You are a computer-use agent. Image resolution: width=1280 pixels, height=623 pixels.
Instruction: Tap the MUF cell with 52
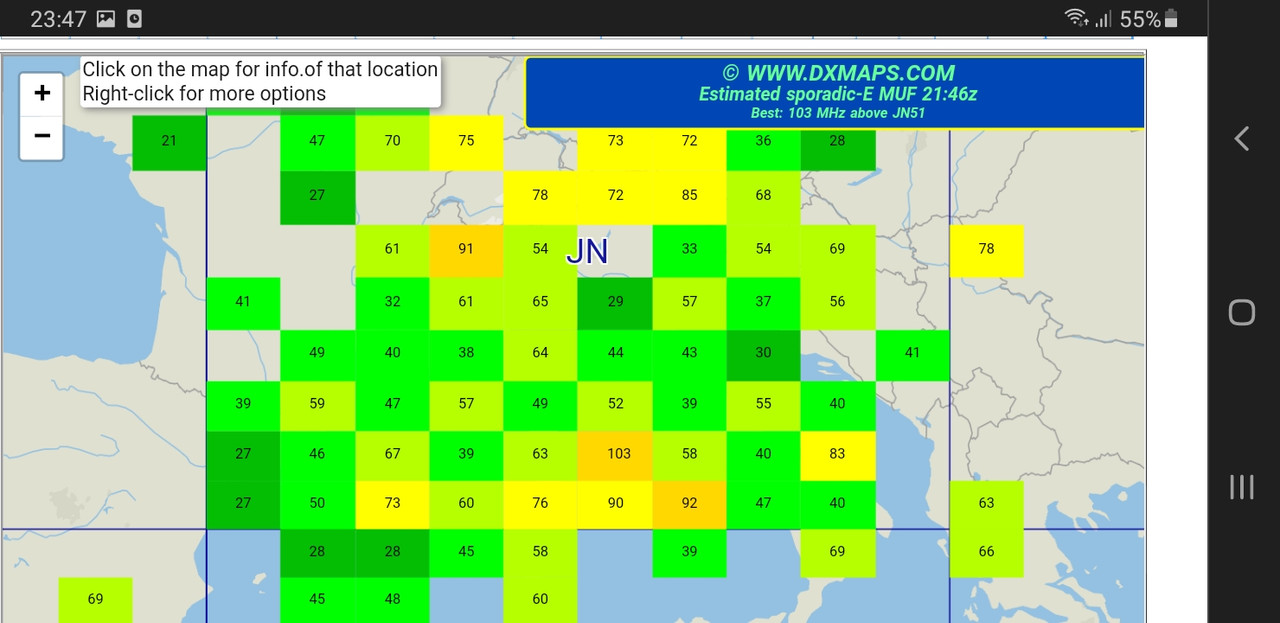pyautogui.click(x=615, y=404)
